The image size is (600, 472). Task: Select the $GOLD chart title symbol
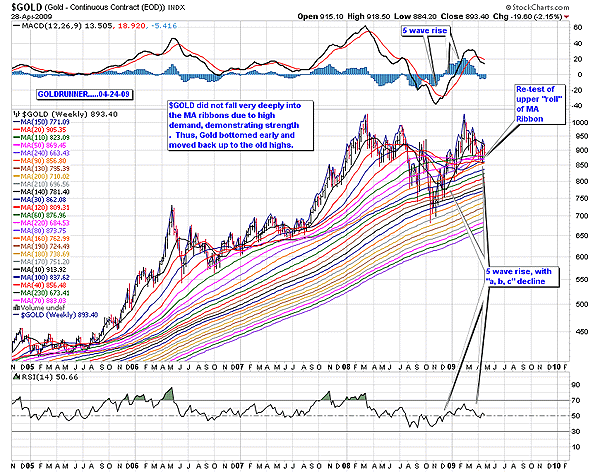coord(27,7)
